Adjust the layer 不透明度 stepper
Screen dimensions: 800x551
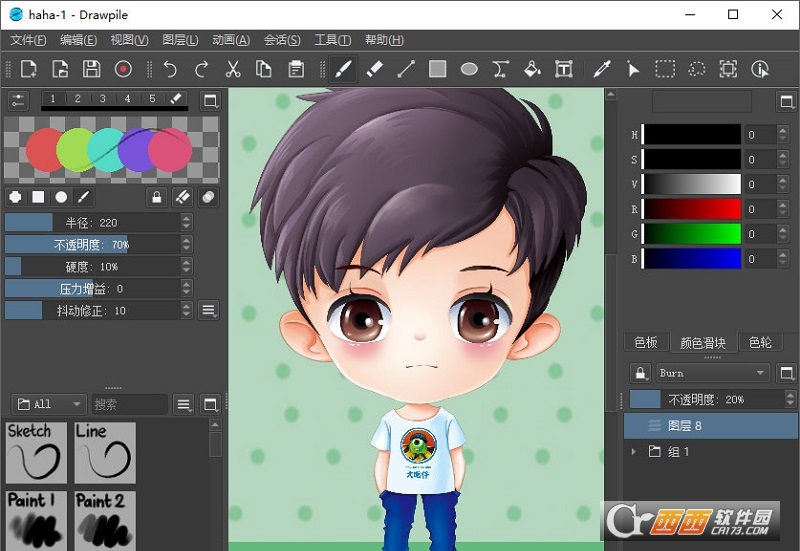click(790, 399)
